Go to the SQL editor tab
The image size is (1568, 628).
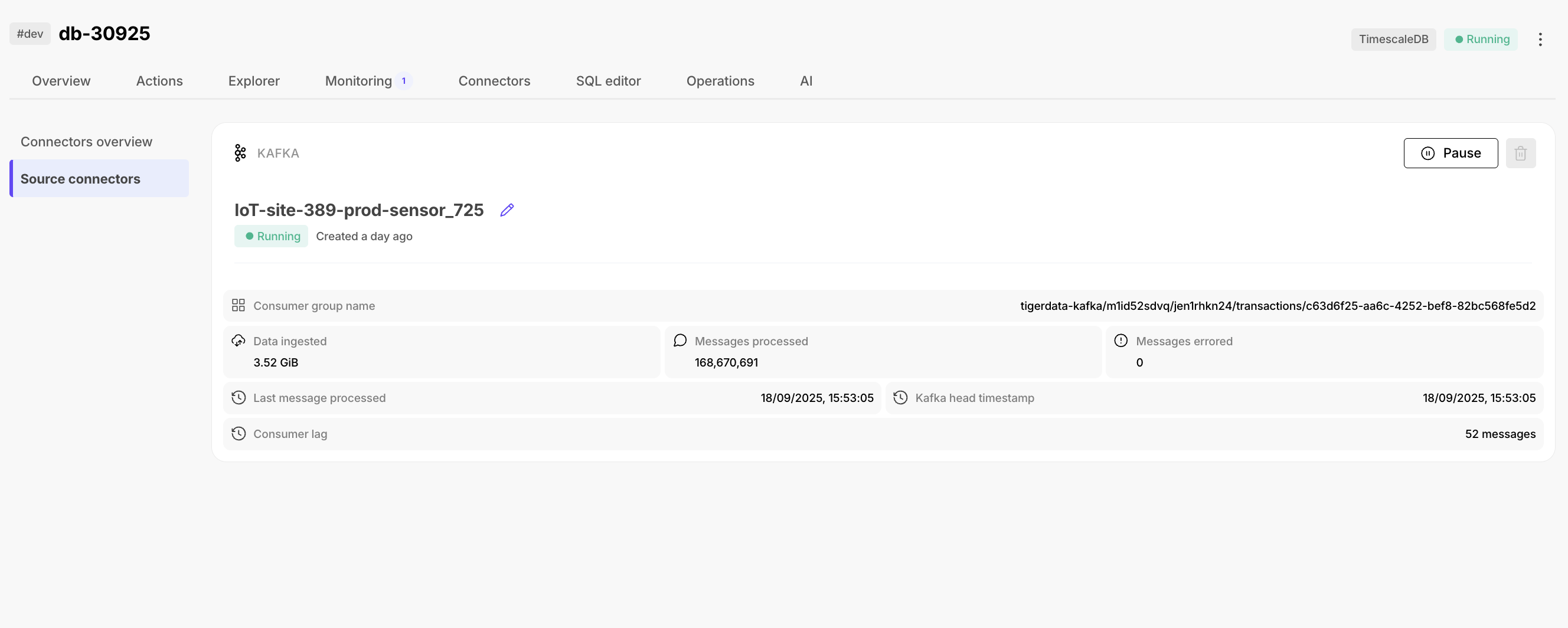607,81
